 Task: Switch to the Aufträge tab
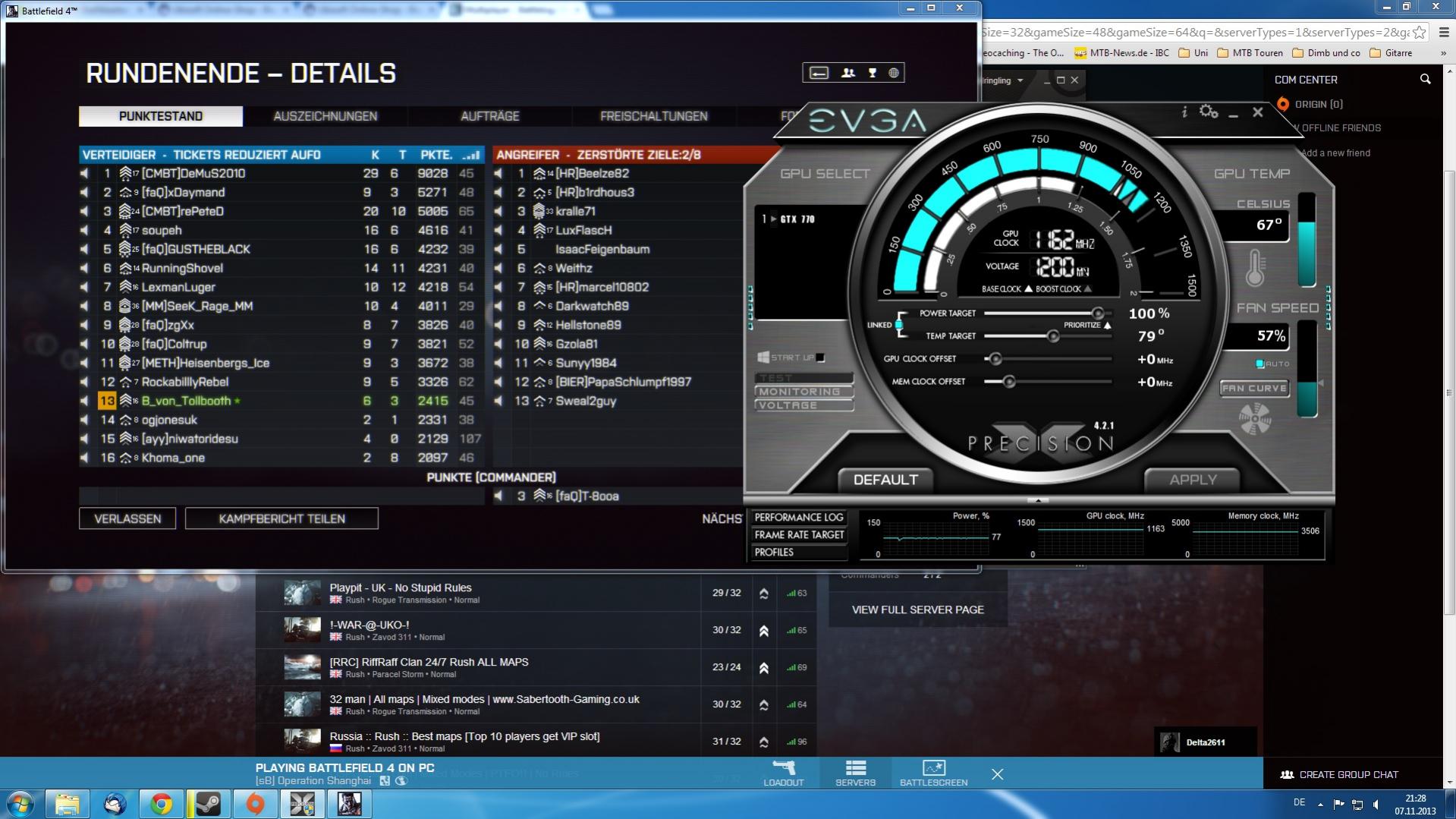[490, 116]
